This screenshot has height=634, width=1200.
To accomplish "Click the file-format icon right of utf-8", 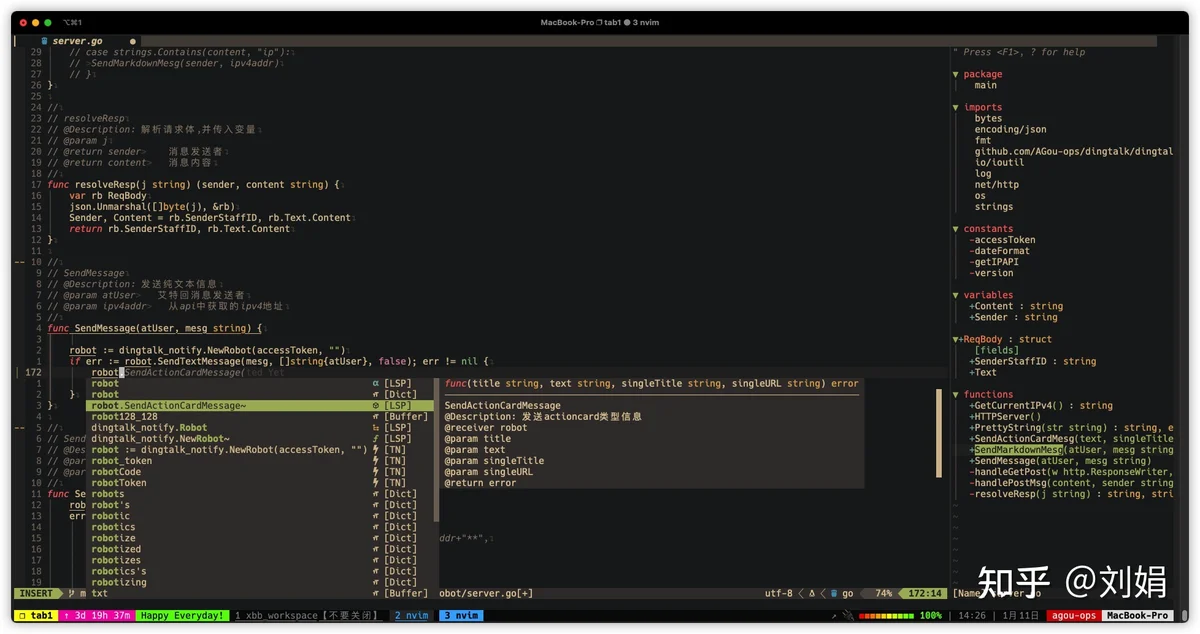I will pos(811,593).
